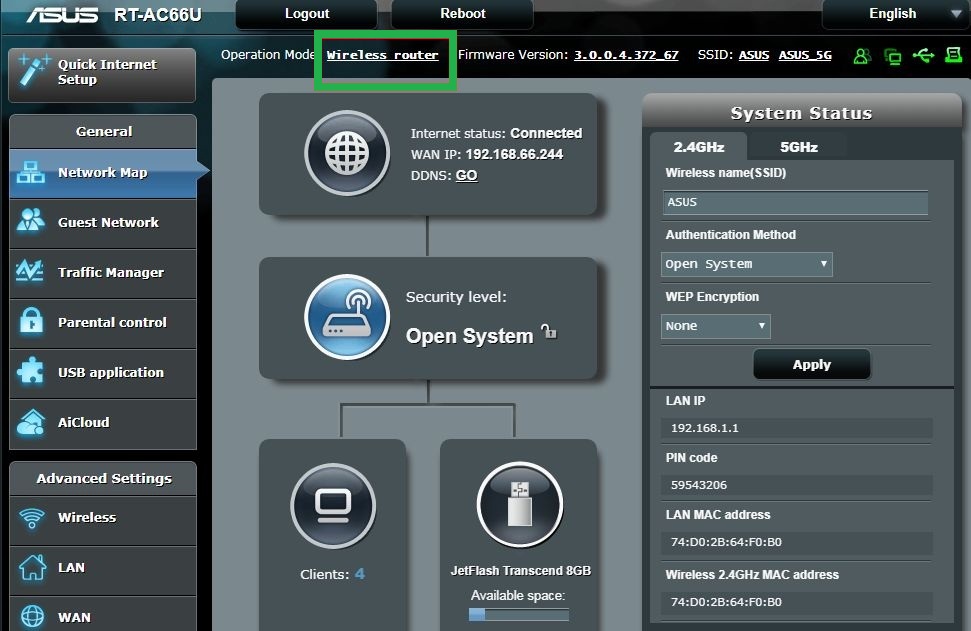
Task: Click the Apply button
Action: 812,364
